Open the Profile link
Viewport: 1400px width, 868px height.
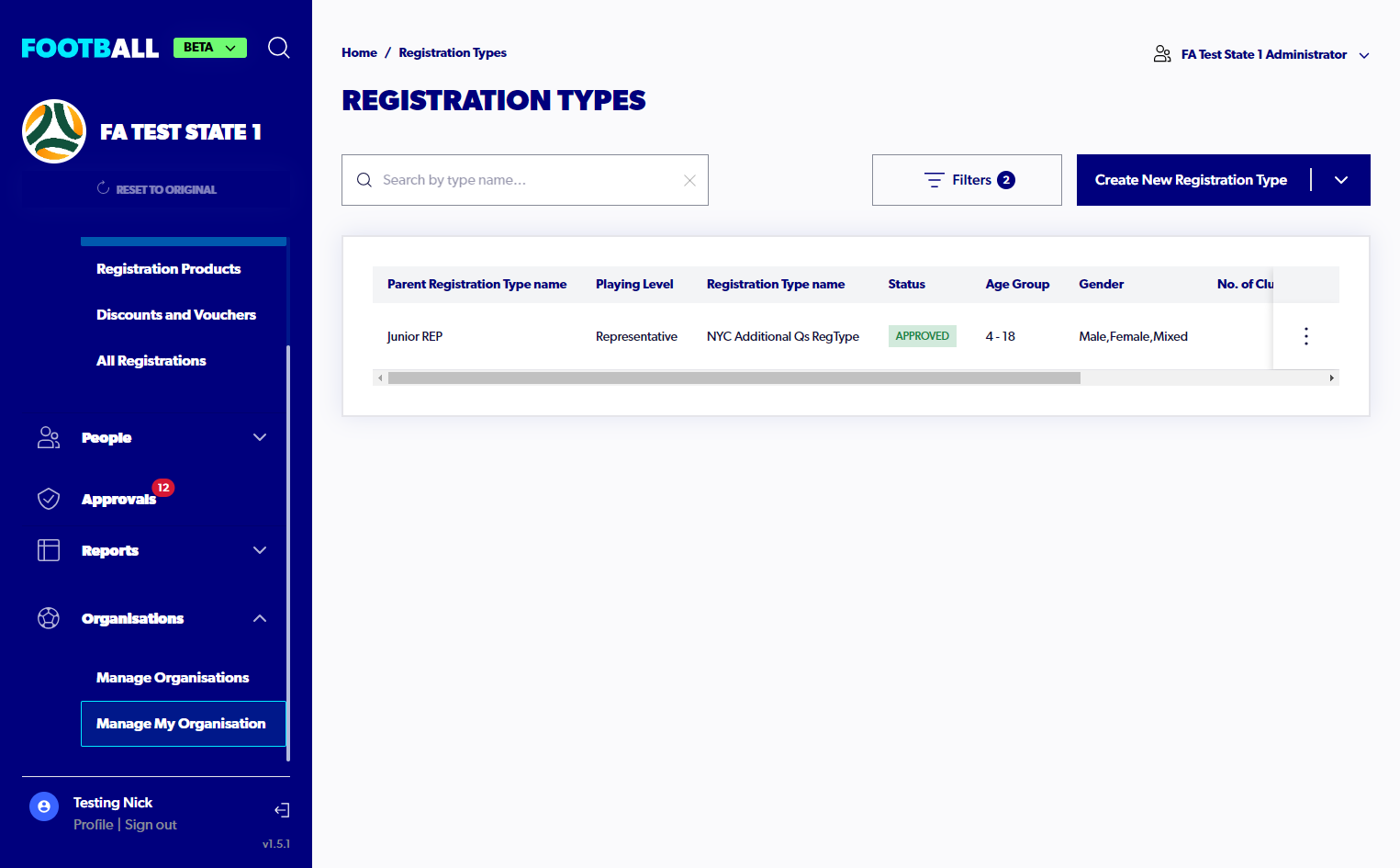click(x=94, y=825)
